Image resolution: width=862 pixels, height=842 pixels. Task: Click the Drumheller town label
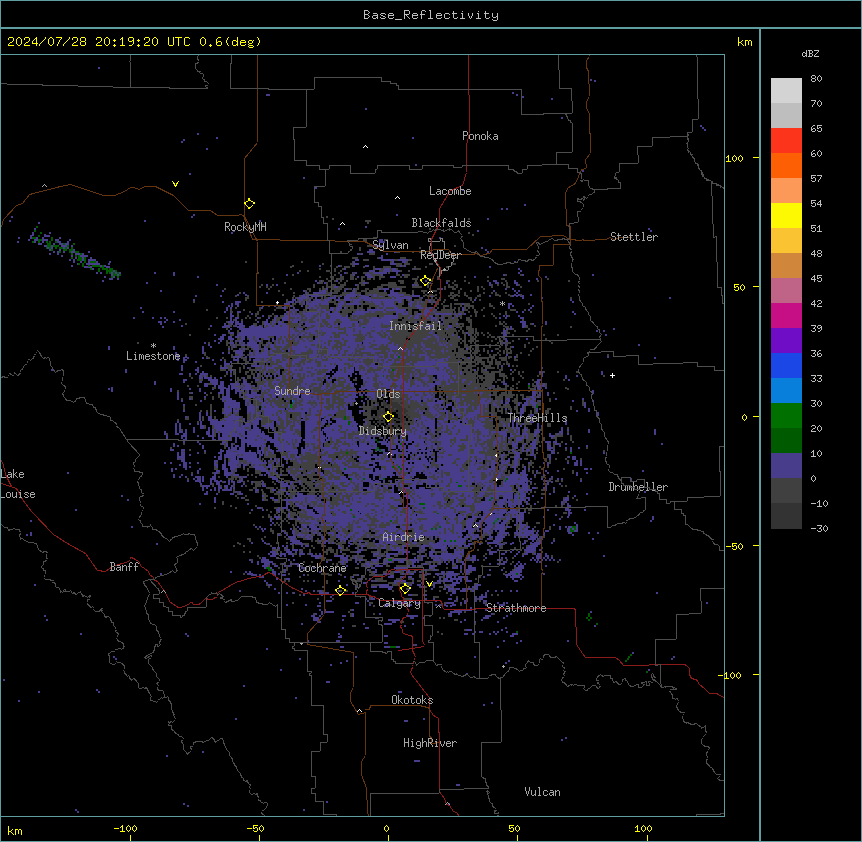click(x=638, y=487)
